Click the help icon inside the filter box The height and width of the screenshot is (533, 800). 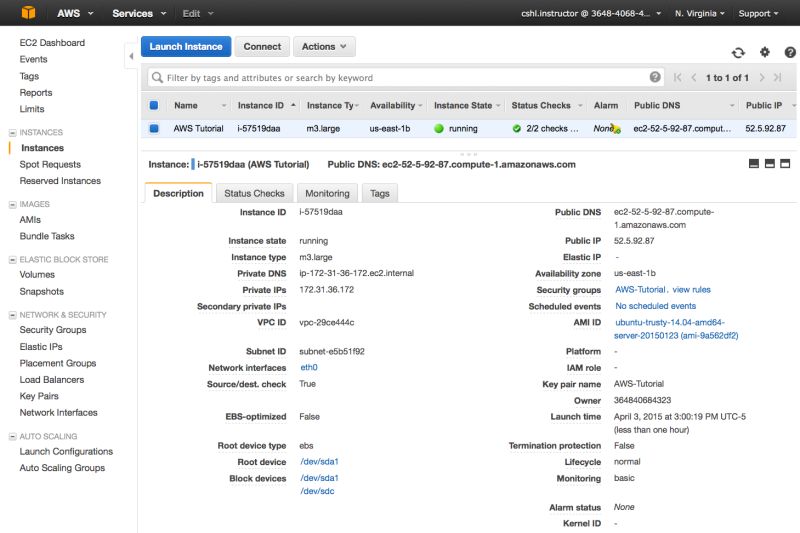coord(655,77)
